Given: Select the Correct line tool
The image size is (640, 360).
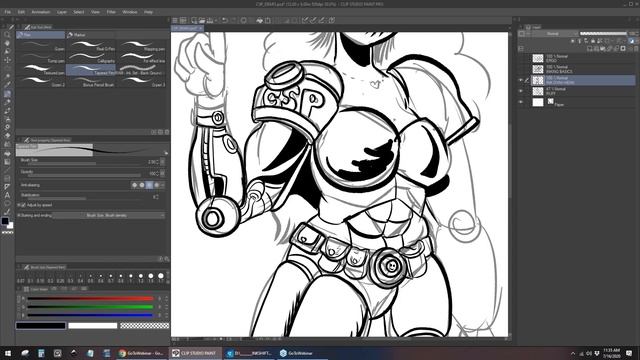Looking at the screenshot, I should pos(7,212).
